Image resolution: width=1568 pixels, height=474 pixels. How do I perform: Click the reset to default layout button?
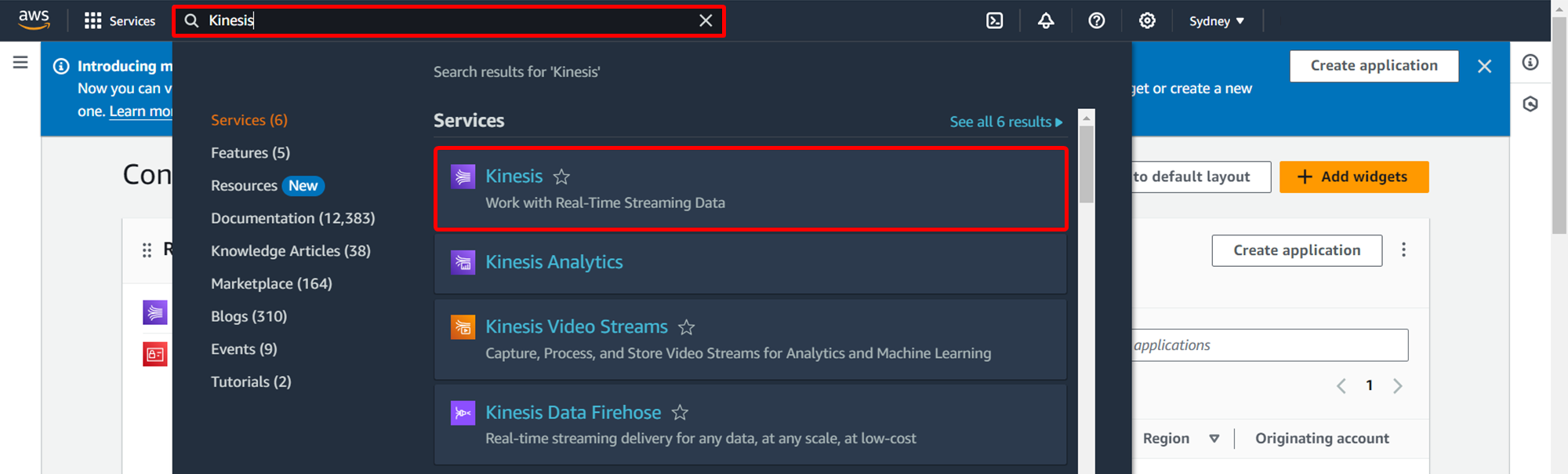click(1200, 177)
